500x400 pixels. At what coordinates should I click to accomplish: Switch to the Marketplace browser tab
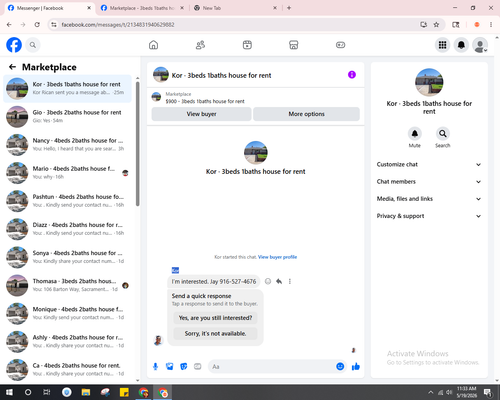pos(142,8)
